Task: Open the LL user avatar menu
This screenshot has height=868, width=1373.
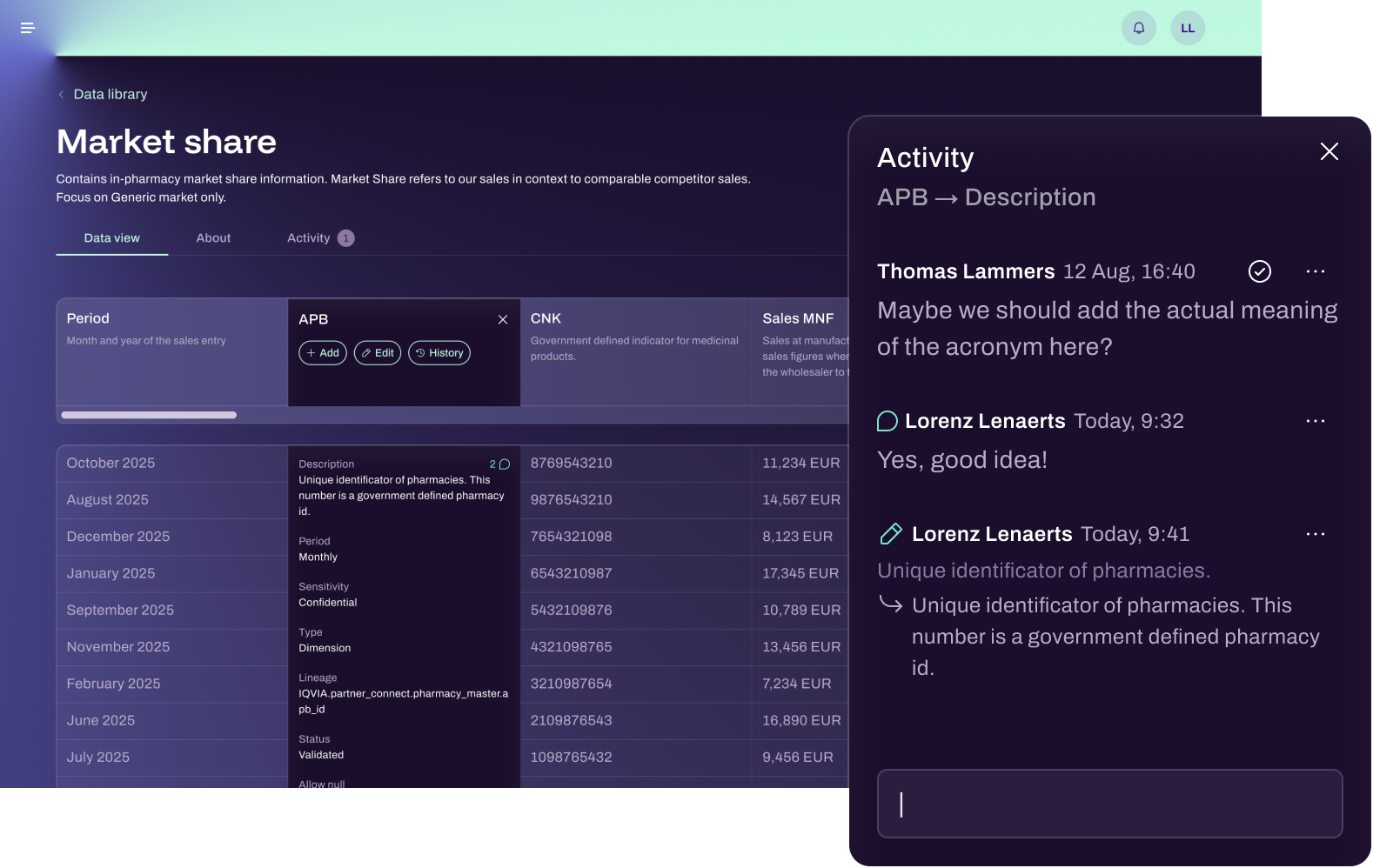Action: 1188,28
